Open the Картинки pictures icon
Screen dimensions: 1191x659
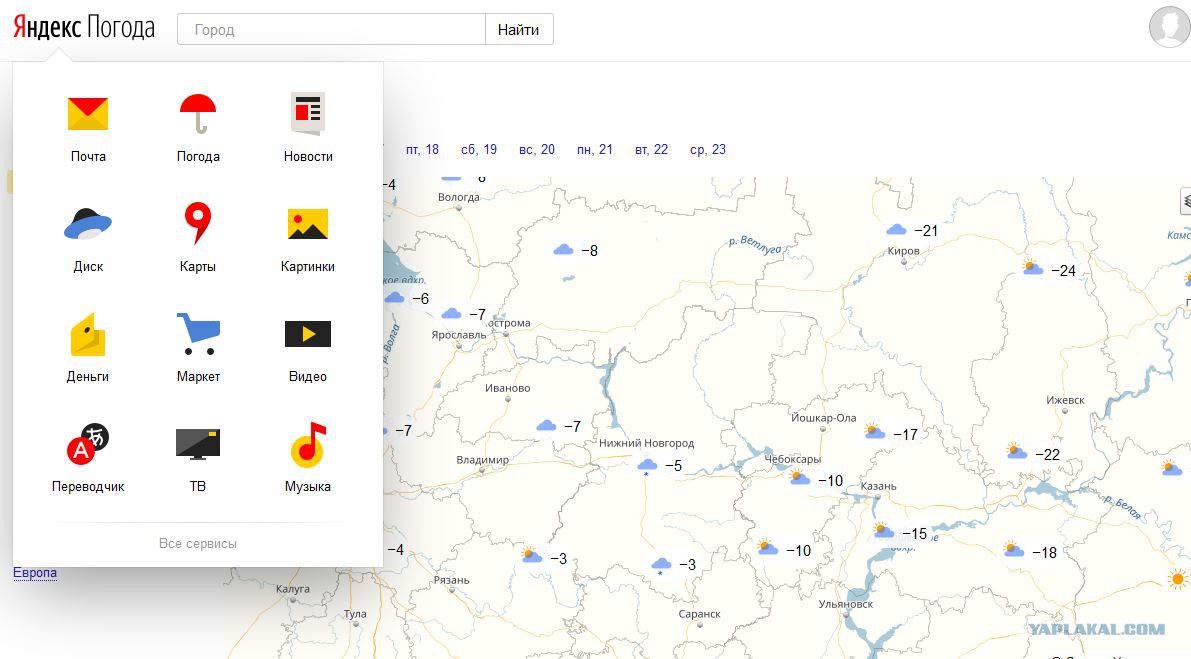coord(308,224)
